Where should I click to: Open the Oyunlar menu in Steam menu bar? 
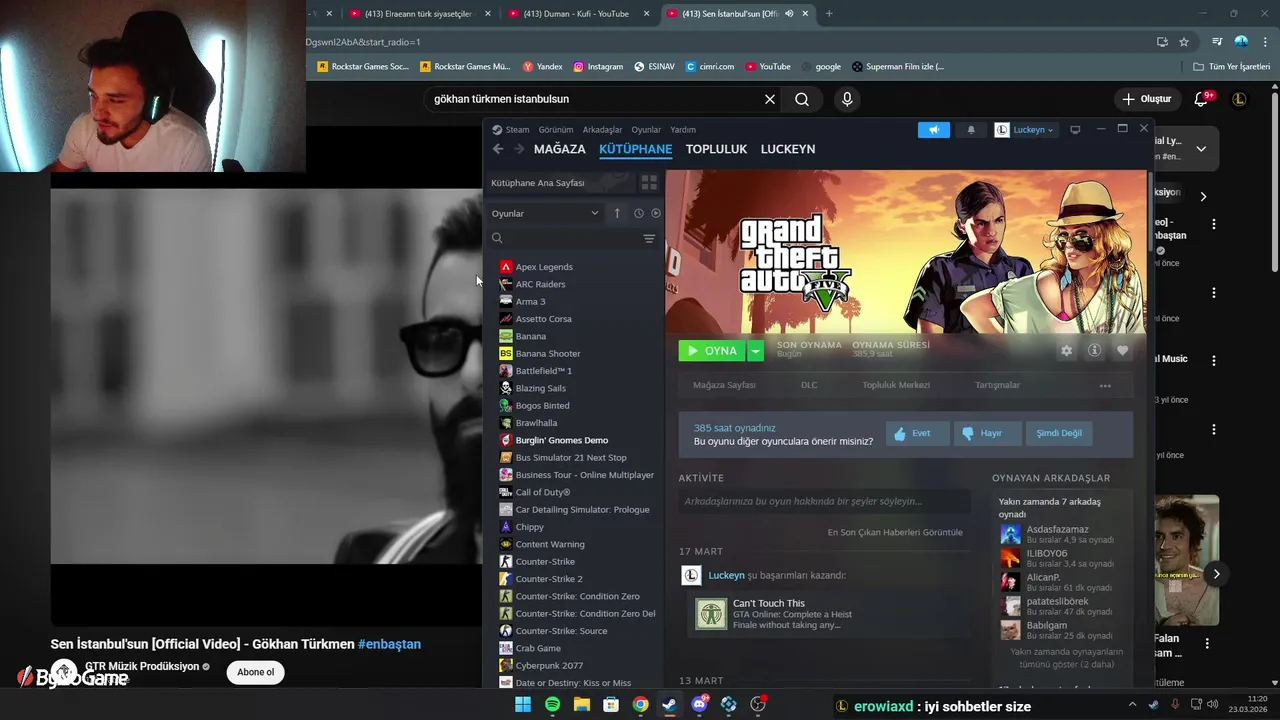coord(646,130)
